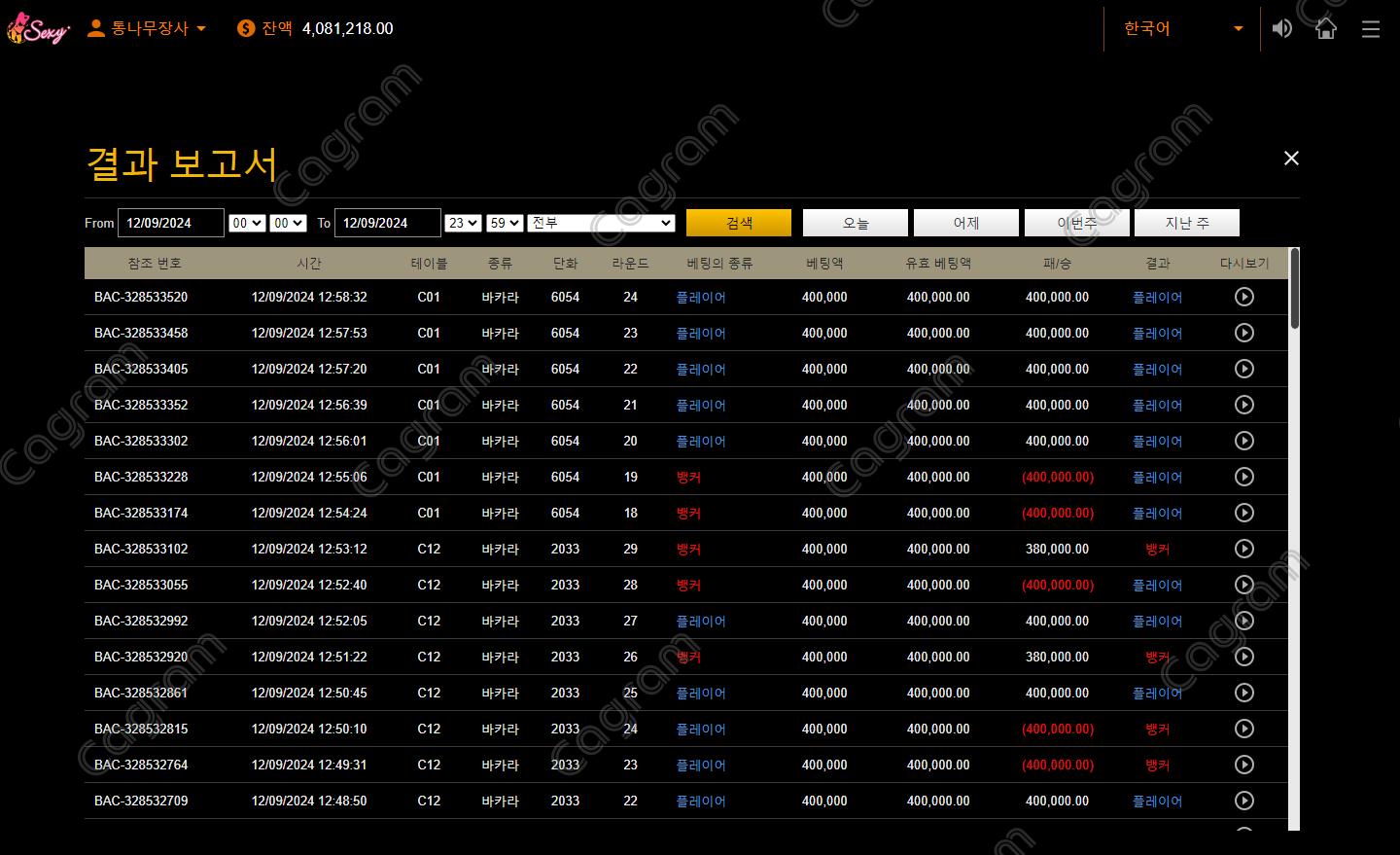Watch replay for BAC-328532709

pyautogui.click(x=1243, y=801)
